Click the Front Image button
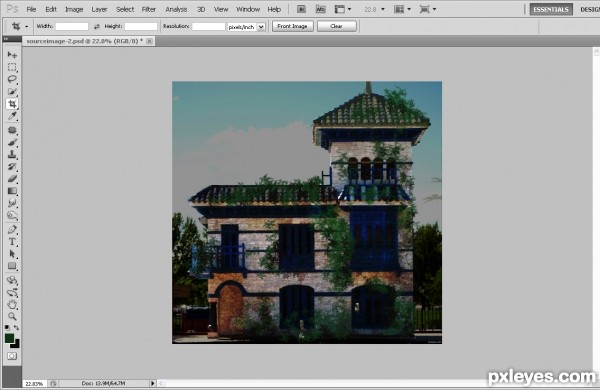The image size is (600, 390). (293, 26)
